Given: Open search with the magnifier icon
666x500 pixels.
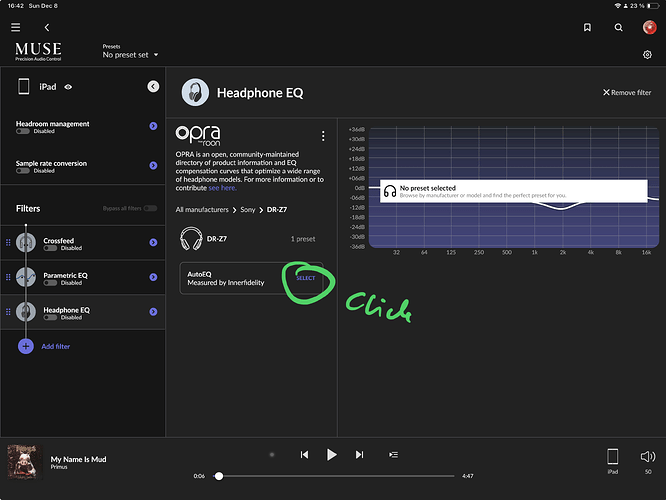Looking at the screenshot, I should 618,28.
